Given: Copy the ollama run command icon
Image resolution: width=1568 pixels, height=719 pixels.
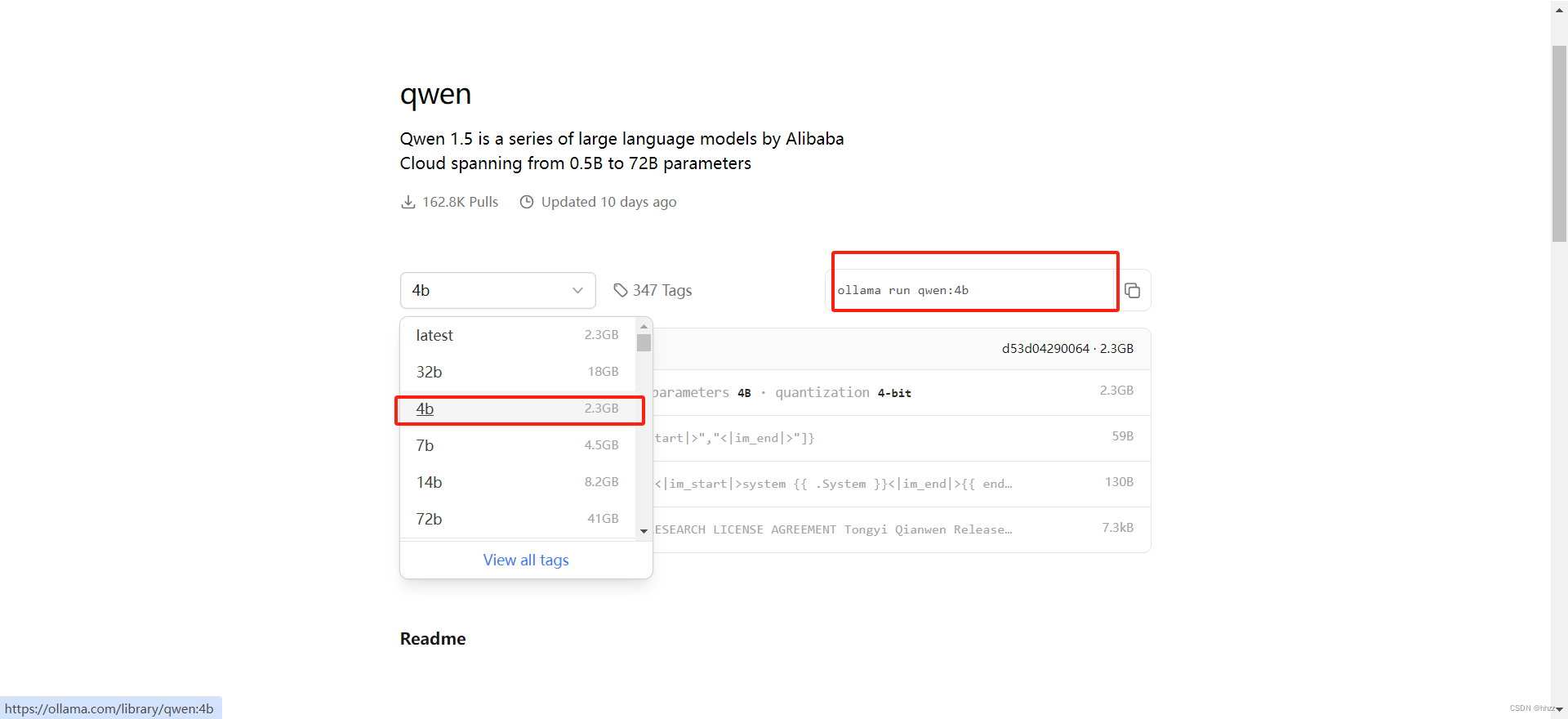Looking at the screenshot, I should (x=1132, y=291).
